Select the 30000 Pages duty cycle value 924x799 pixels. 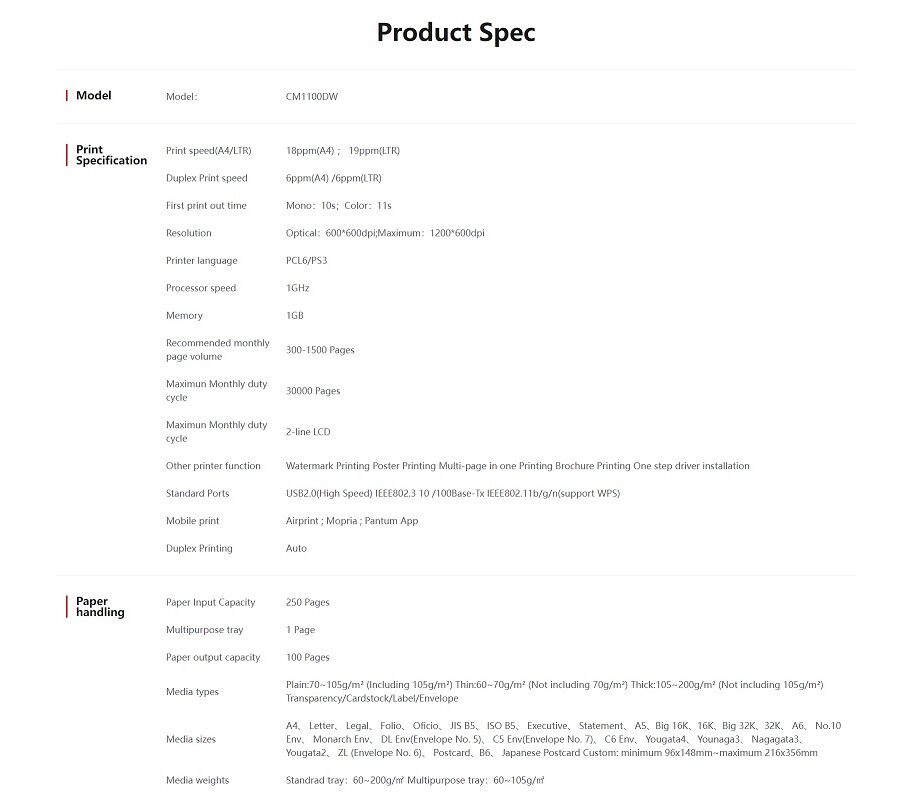tap(313, 391)
